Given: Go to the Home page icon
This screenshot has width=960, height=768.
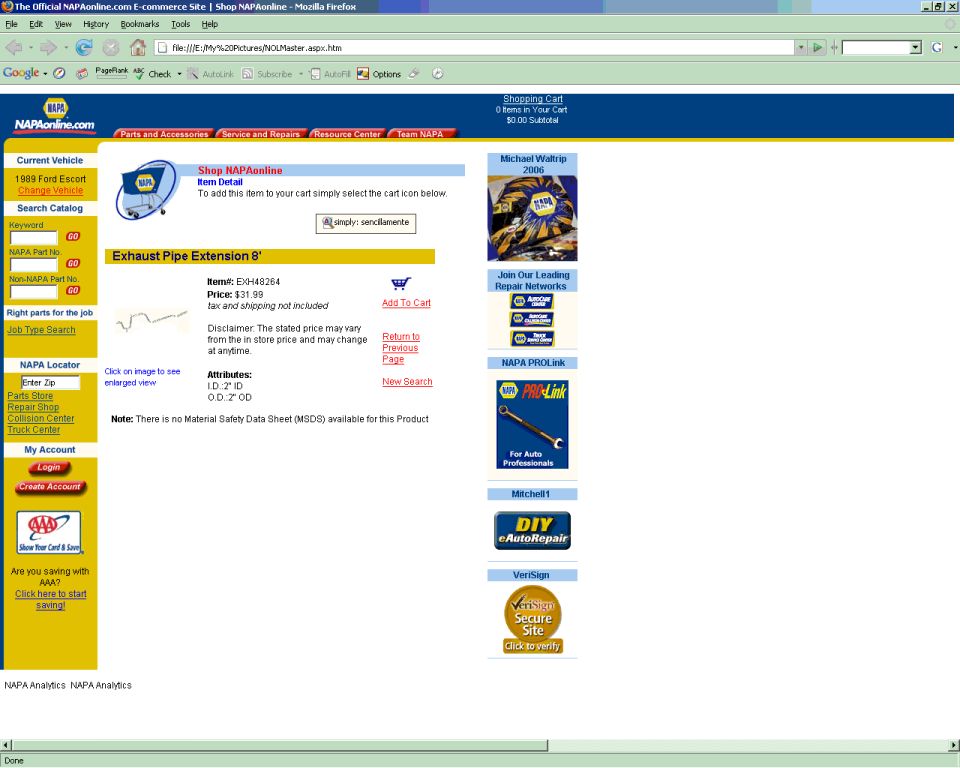Looking at the screenshot, I should point(138,47).
